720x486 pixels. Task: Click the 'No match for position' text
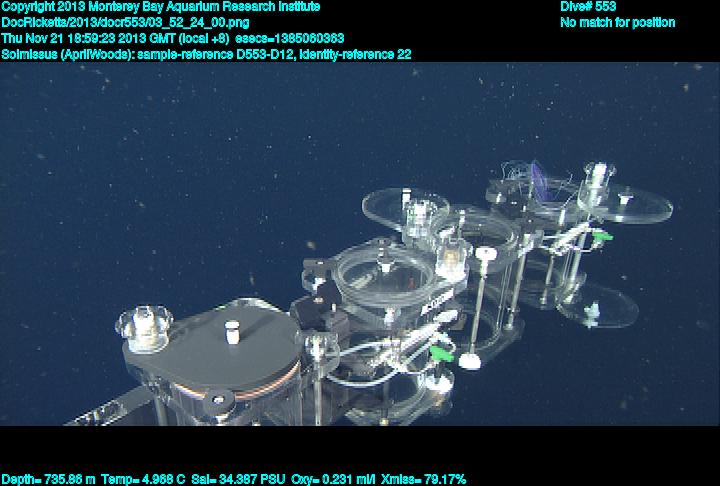click(618, 23)
